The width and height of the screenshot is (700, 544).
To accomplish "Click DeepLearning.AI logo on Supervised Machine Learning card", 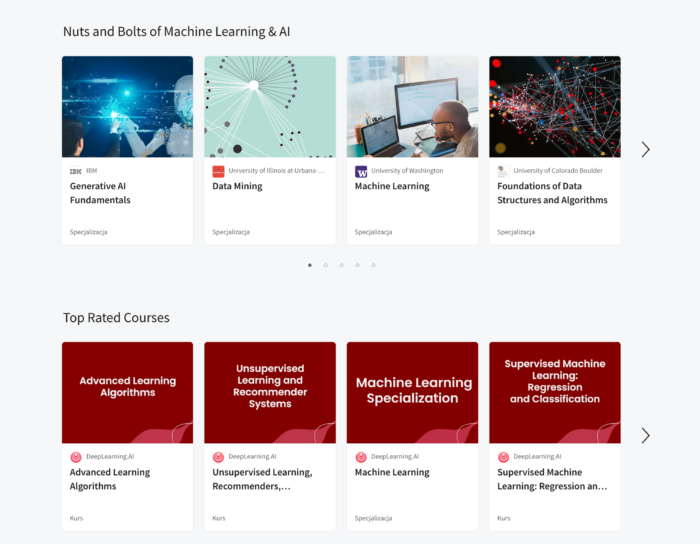I will point(504,457).
